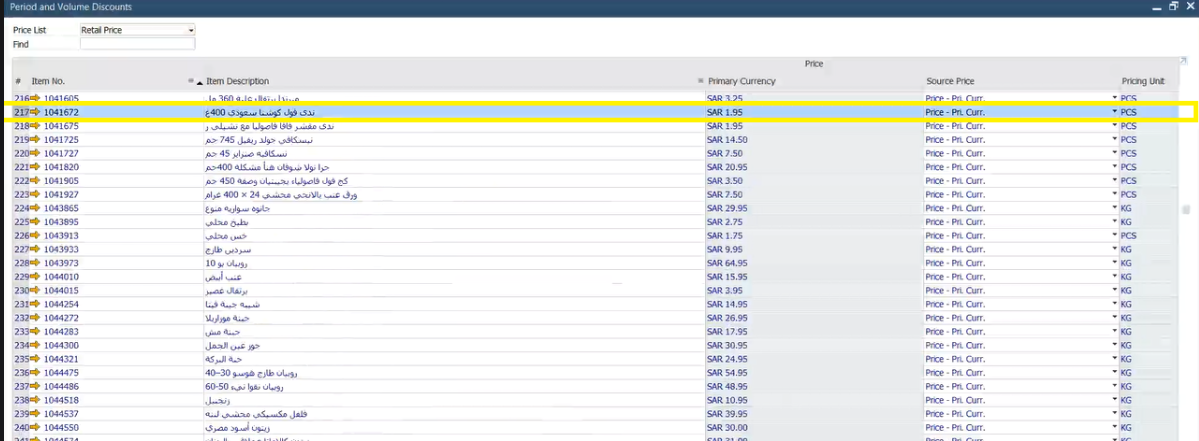Select the SAR 29.95 price cell
1199x441 pixels.
[x=814, y=209]
